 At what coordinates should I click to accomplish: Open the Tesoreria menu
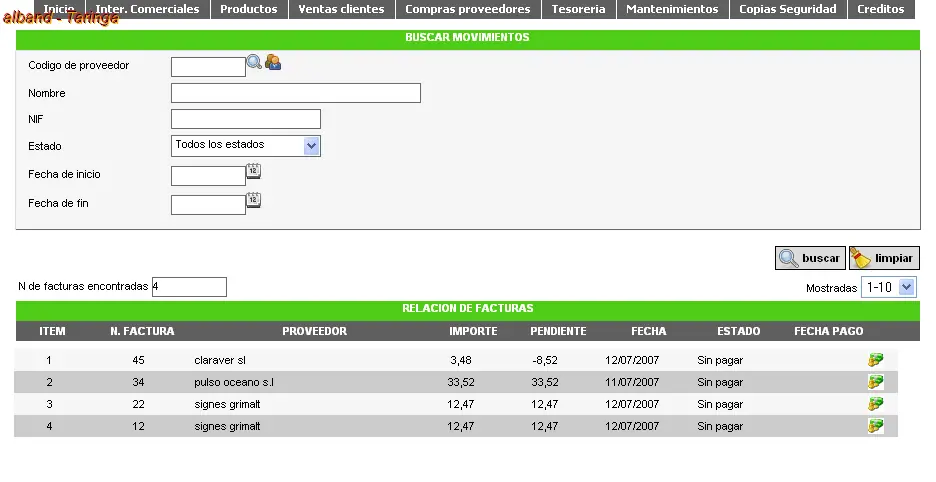coord(578,9)
